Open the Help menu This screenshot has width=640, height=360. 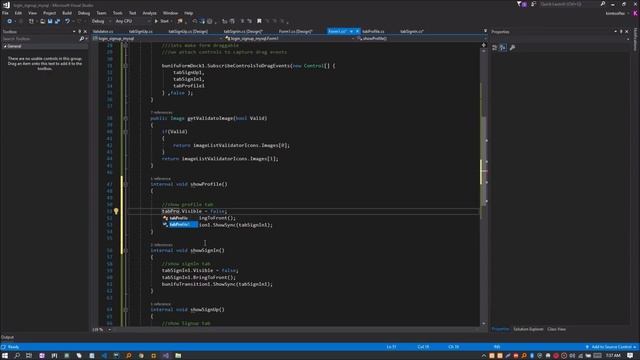[x=189, y=13]
